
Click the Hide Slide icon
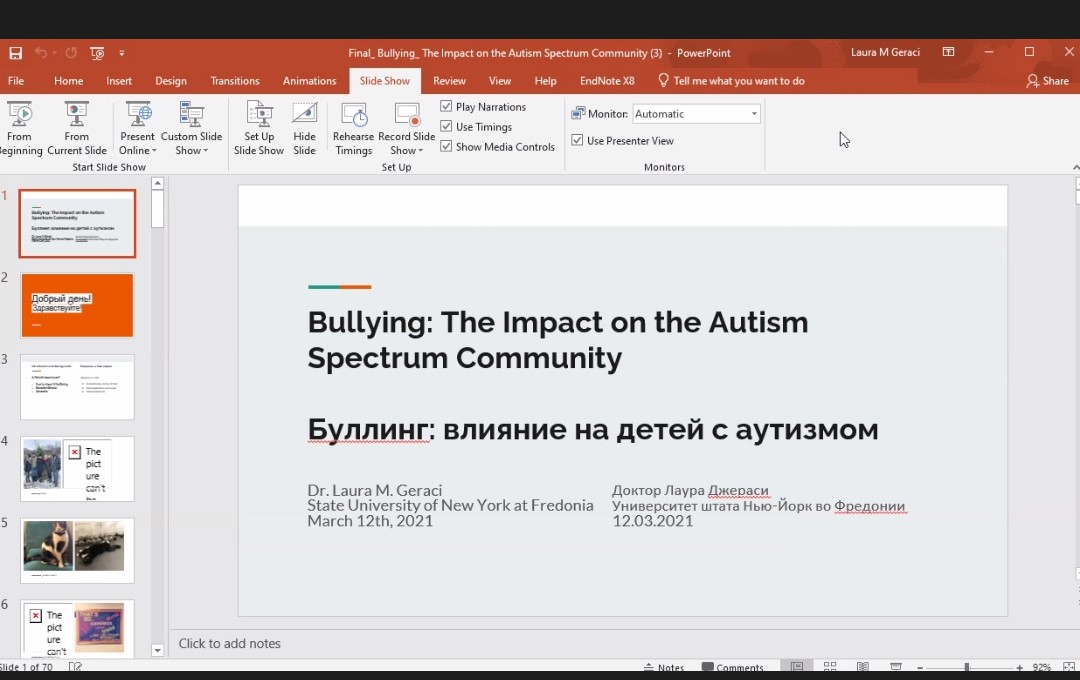point(304,127)
